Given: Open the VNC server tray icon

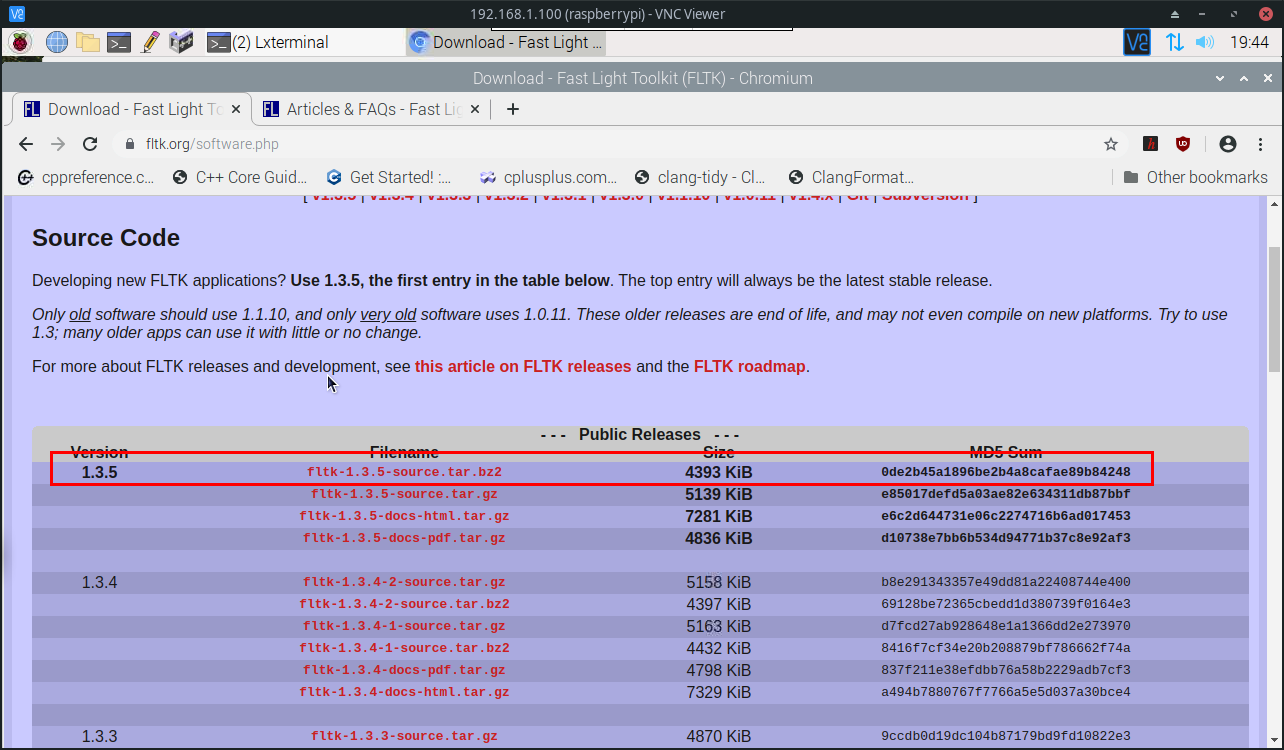Looking at the screenshot, I should pos(1137,42).
